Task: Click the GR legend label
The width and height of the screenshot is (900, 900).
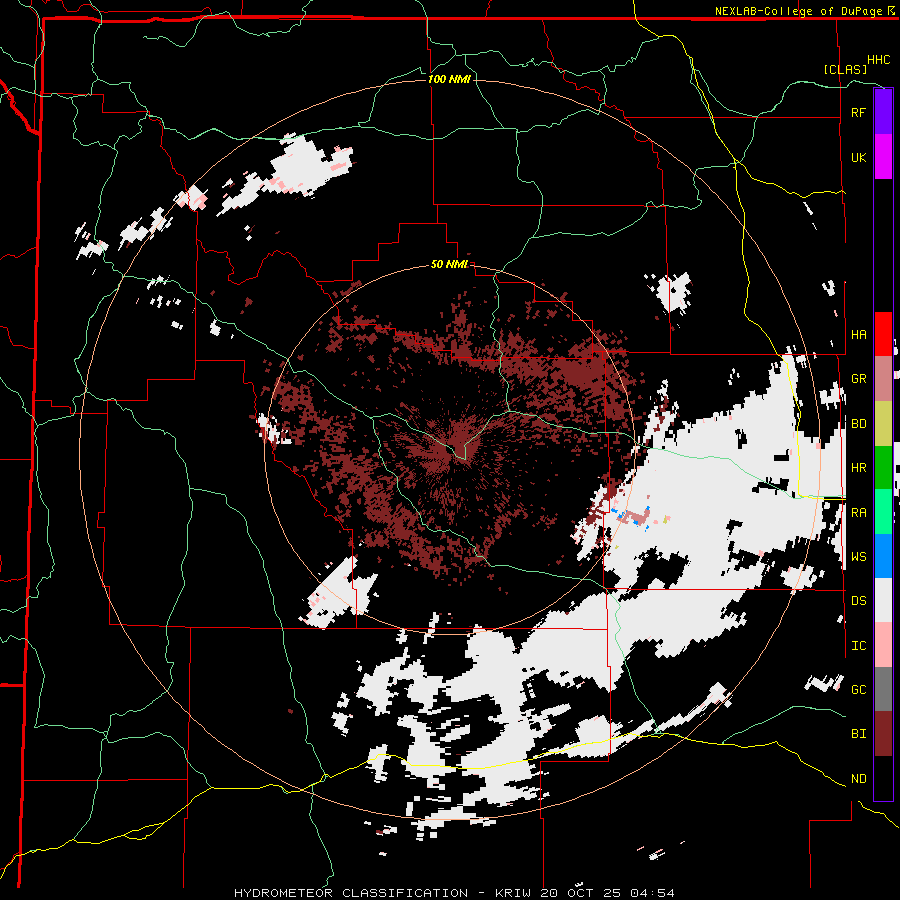Action: tap(858, 379)
